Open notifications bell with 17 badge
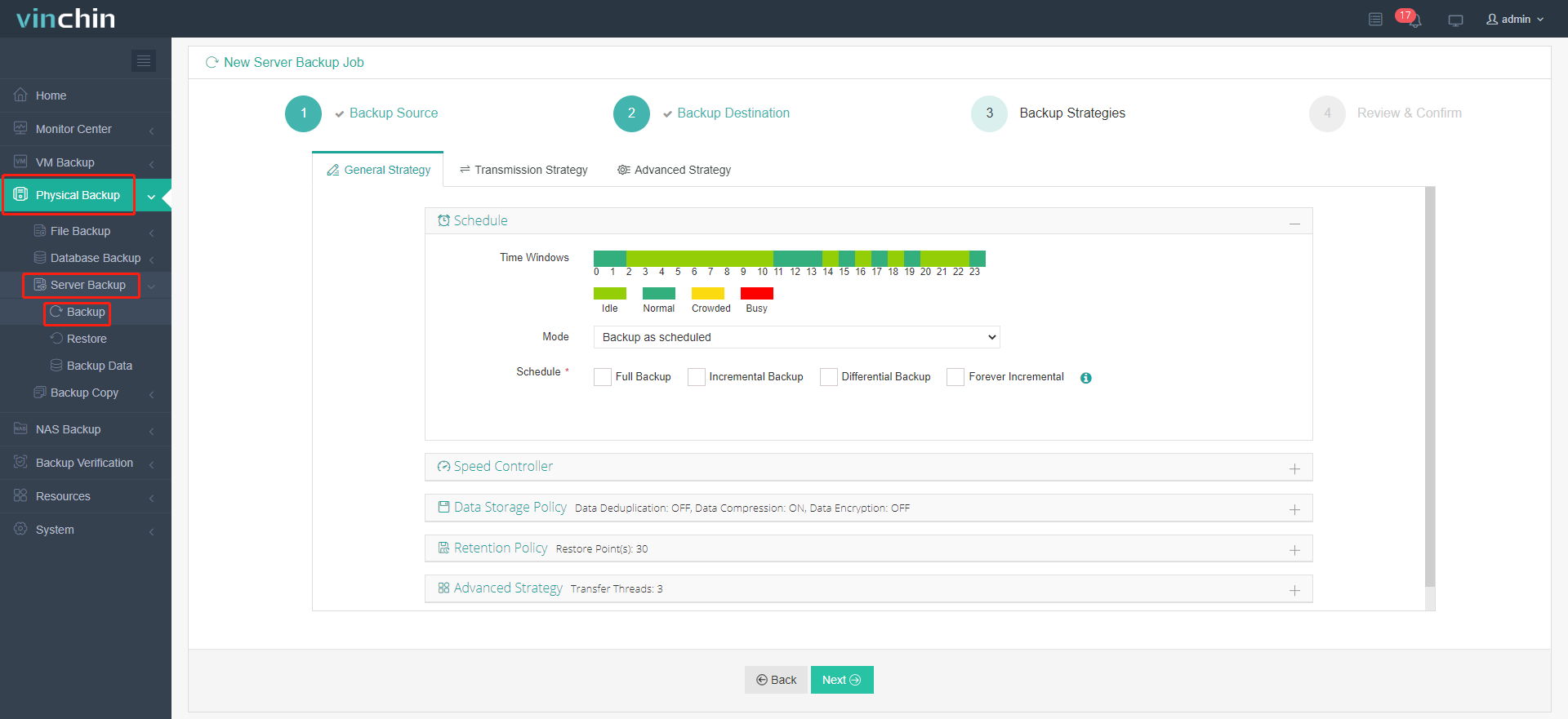This screenshot has height=719, width=1568. (x=1414, y=19)
